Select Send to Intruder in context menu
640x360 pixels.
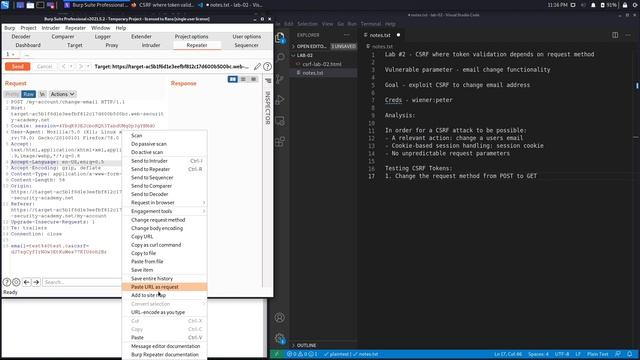(164, 161)
